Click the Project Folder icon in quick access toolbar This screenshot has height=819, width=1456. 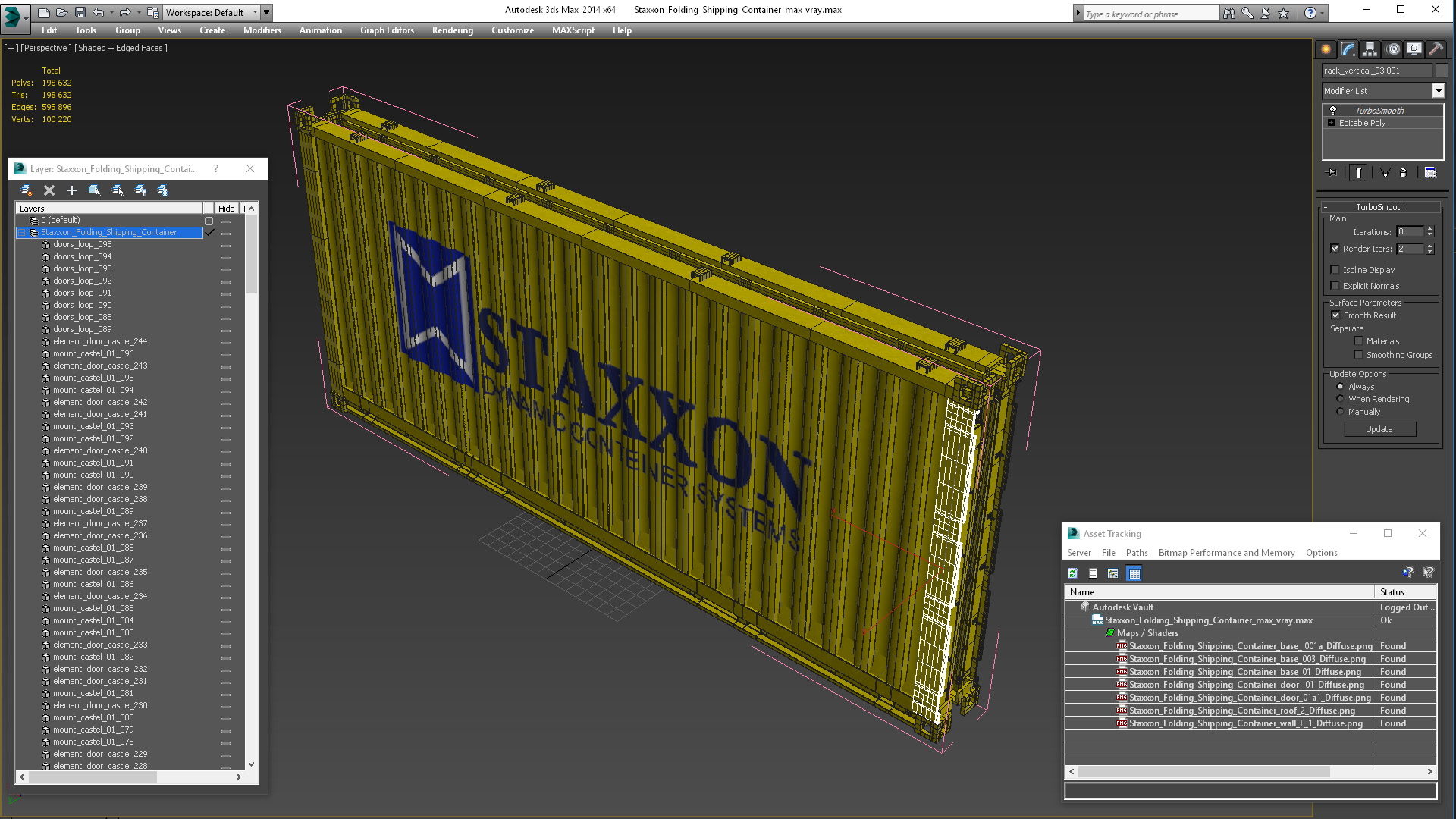(152, 12)
